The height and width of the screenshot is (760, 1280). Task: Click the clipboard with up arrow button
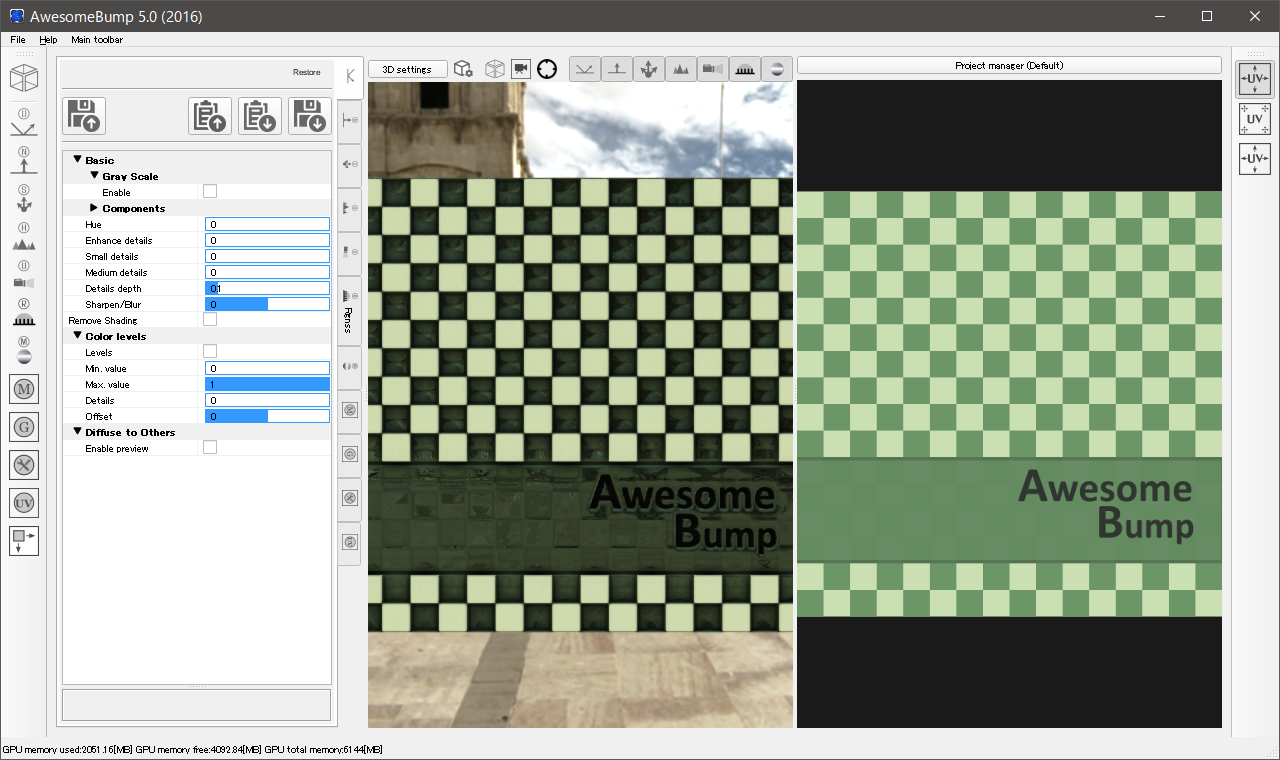coord(210,116)
